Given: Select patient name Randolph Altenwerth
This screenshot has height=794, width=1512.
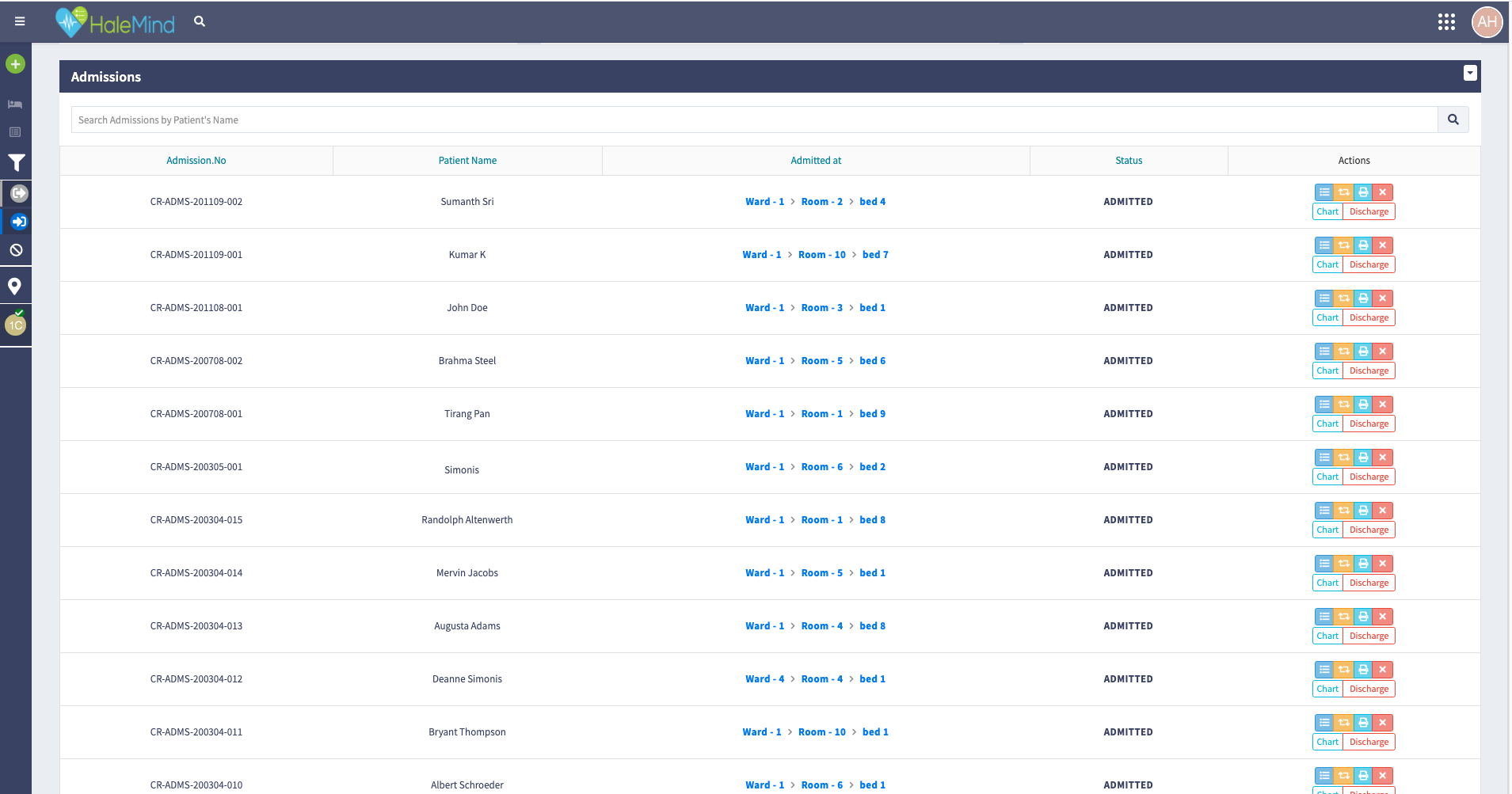Looking at the screenshot, I should click(x=467, y=520).
